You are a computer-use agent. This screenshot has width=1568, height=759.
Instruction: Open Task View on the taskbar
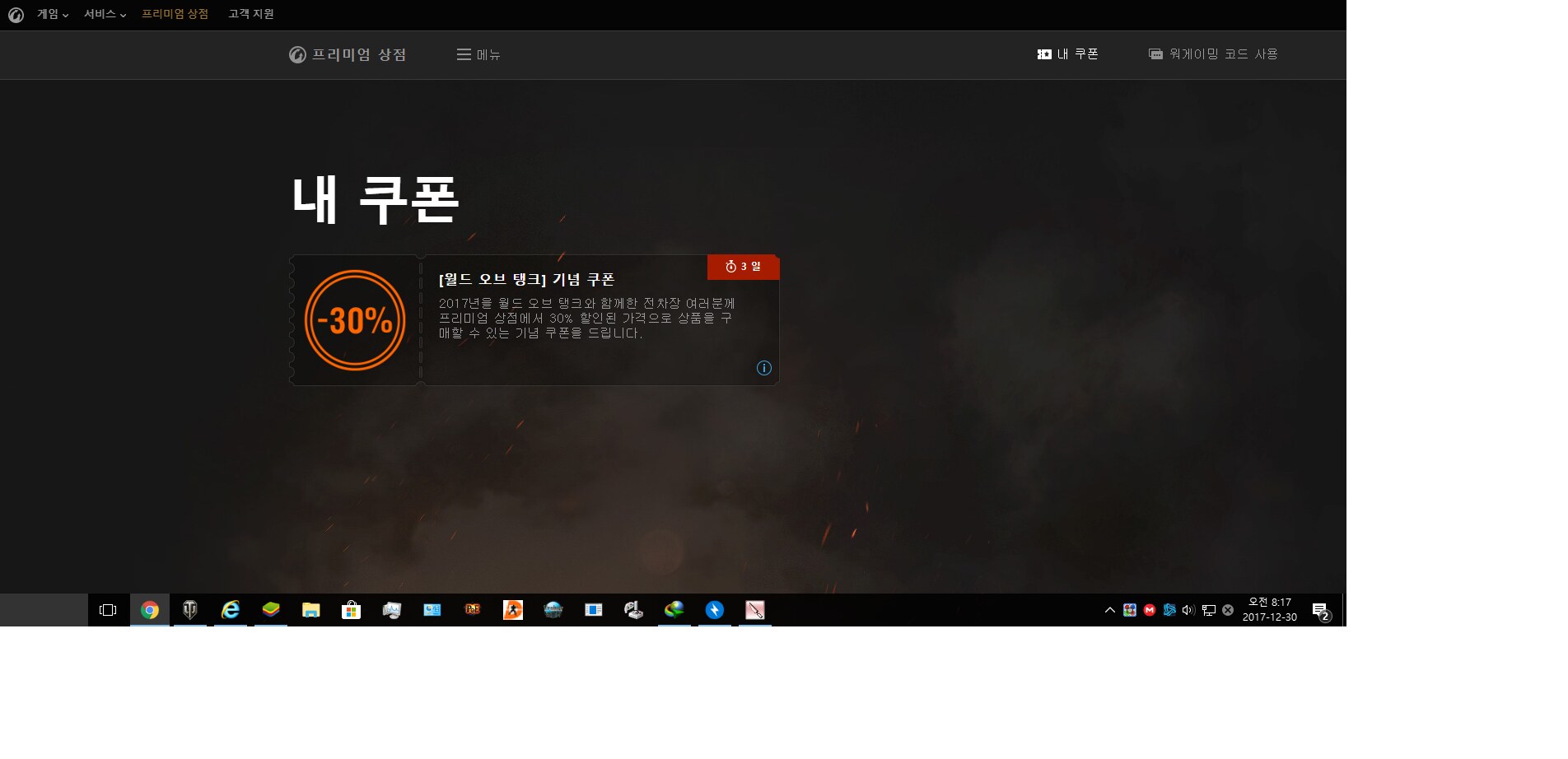tap(108, 610)
